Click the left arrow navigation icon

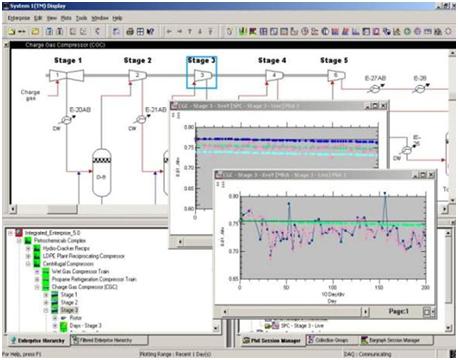pyautogui.click(x=169, y=32)
